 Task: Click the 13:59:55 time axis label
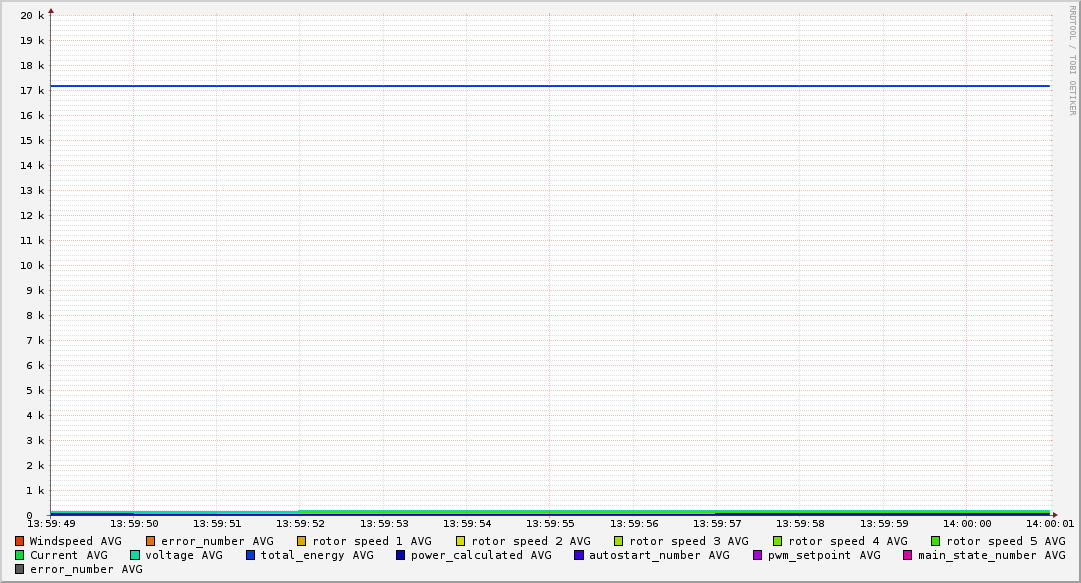click(x=550, y=523)
